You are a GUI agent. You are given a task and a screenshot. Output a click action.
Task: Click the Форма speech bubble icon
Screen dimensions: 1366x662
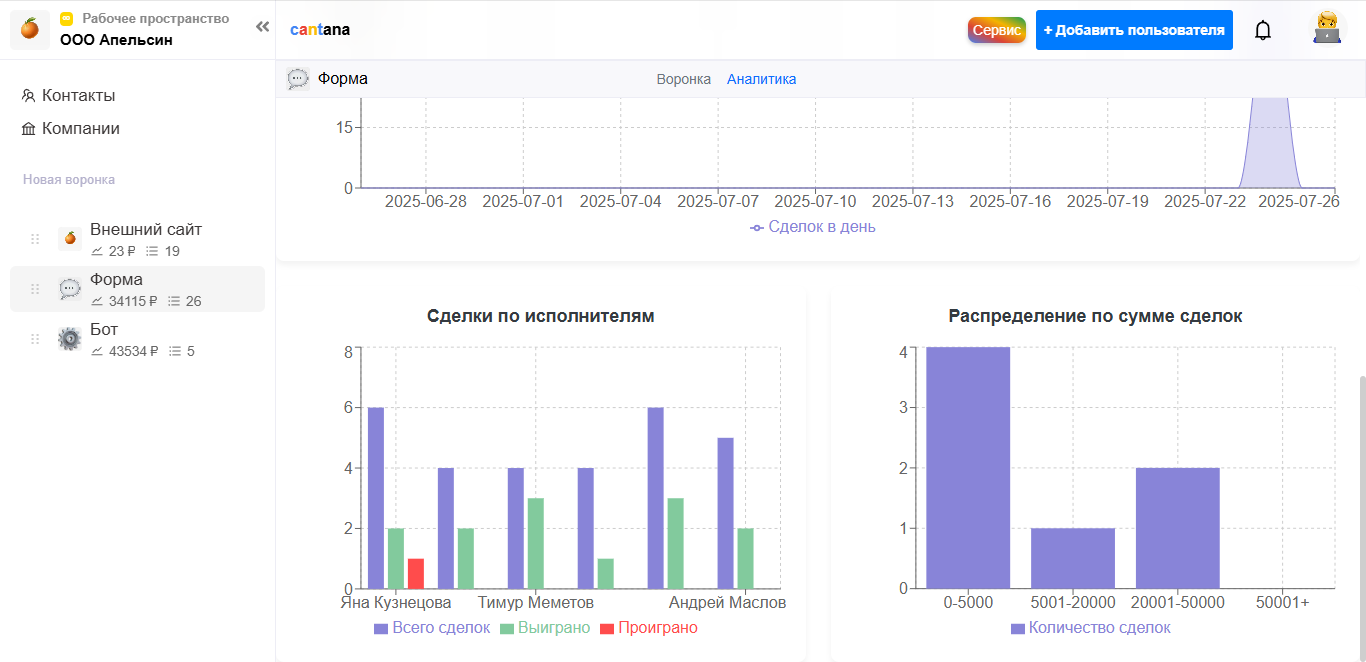[67, 288]
